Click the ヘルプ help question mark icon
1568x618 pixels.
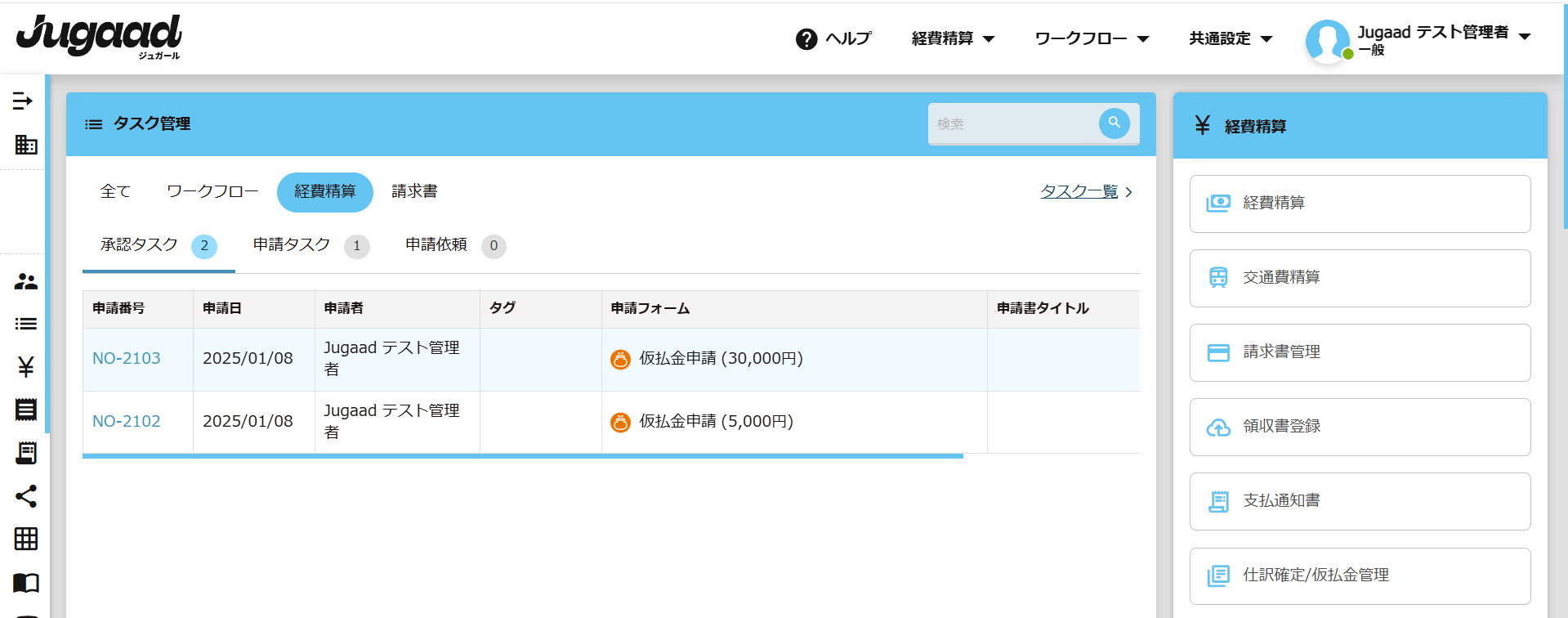pyautogui.click(x=806, y=39)
